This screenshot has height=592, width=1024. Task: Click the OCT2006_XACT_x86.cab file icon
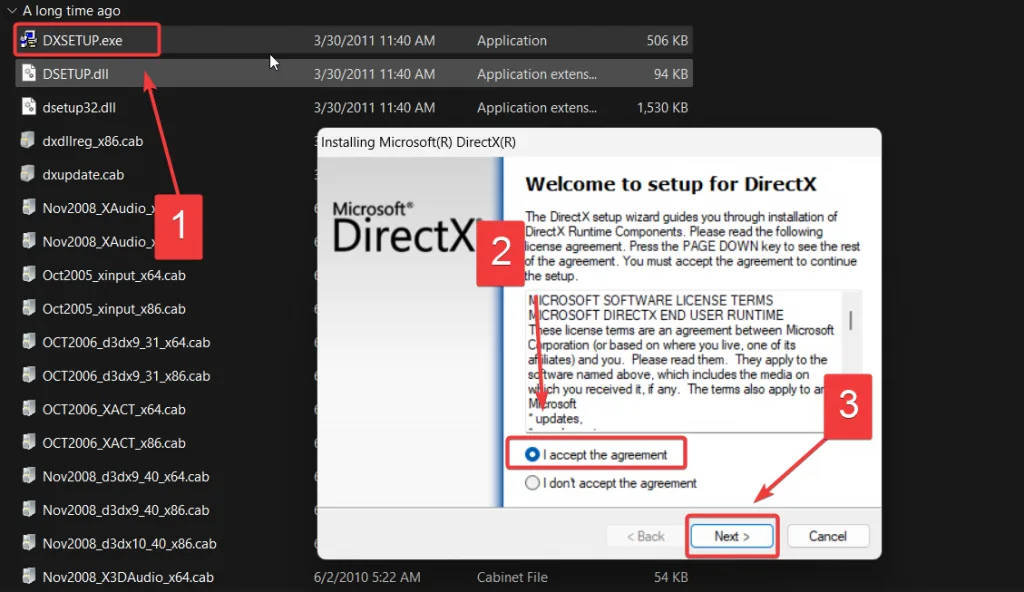(x=27, y=442)
